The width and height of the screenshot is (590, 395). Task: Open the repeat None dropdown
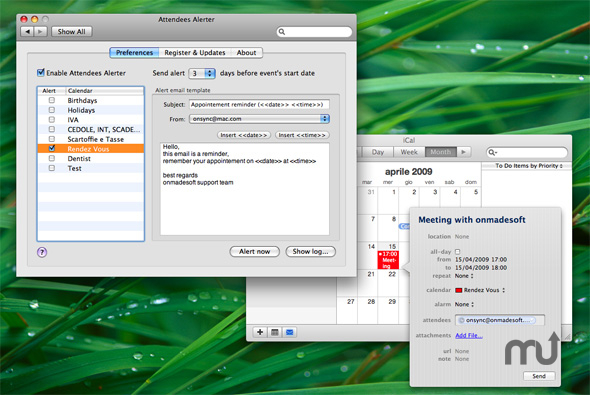click(x=464, y=276)
